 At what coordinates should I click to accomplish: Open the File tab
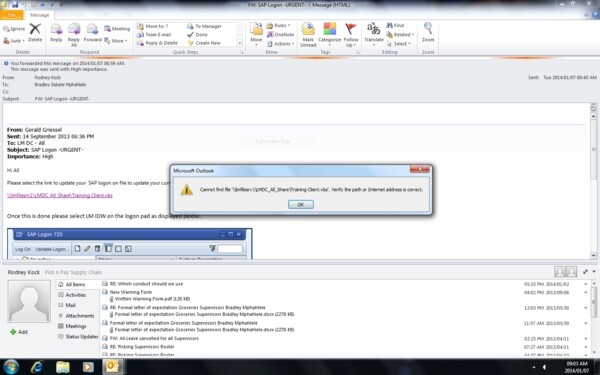click(x=12, y=15)
